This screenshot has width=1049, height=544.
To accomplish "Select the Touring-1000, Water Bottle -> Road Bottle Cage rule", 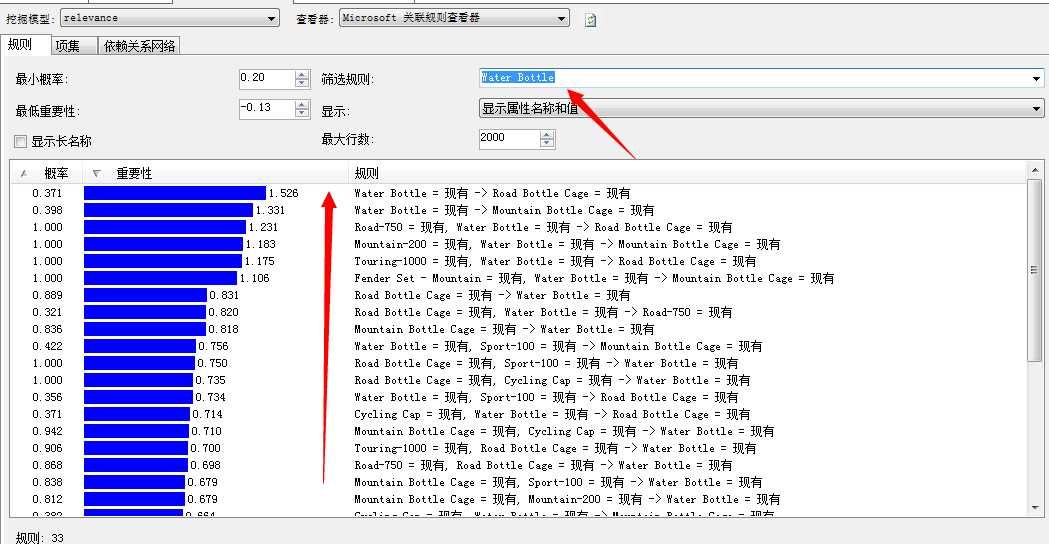I will click(518, 261).
